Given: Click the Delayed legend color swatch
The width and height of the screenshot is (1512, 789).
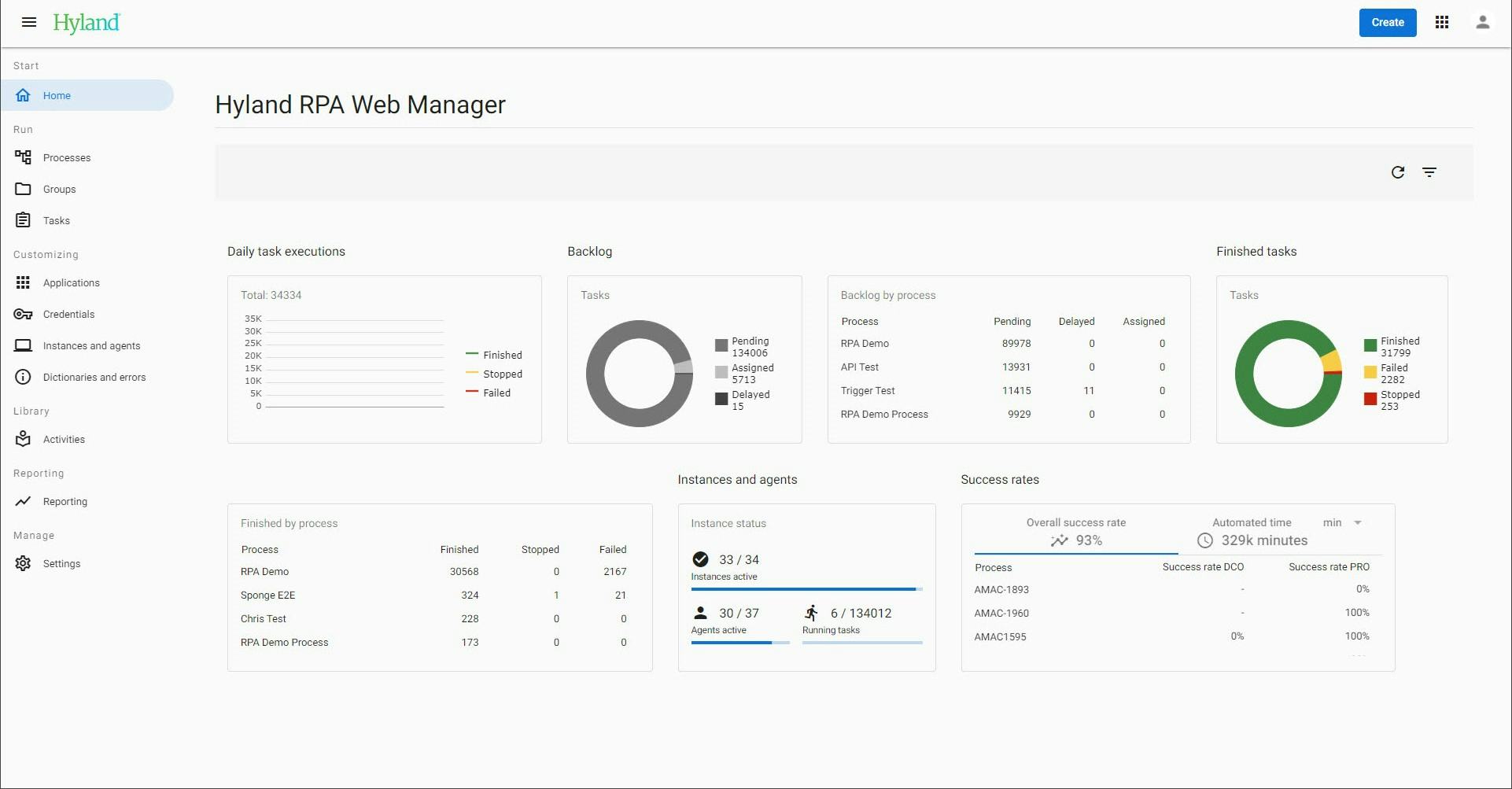Looking at the screenshot, I should point(721,399).
